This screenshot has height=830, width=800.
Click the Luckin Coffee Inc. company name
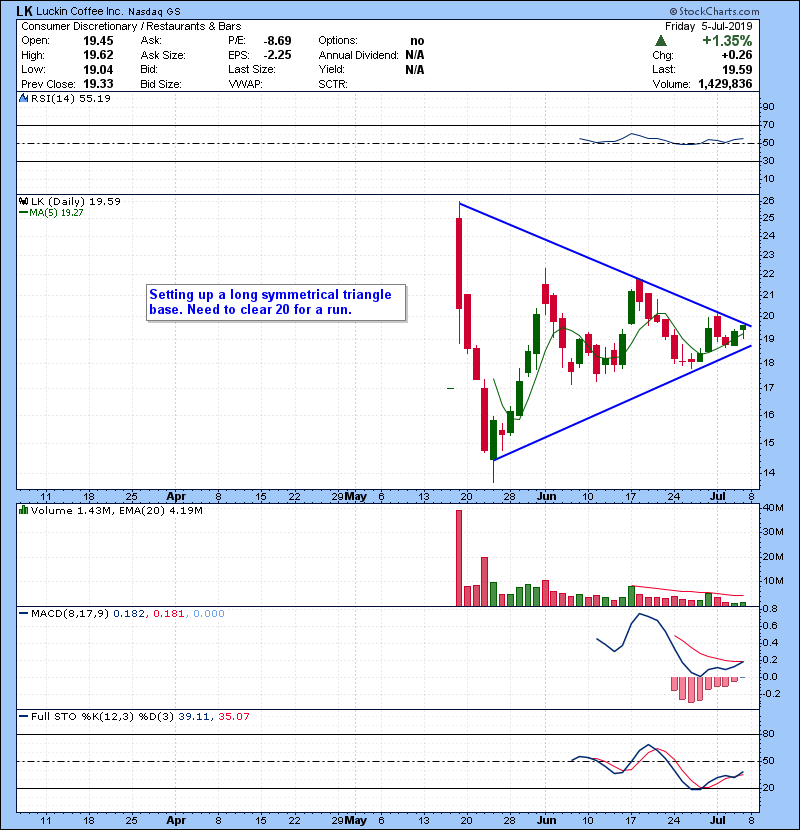point(79,11)
